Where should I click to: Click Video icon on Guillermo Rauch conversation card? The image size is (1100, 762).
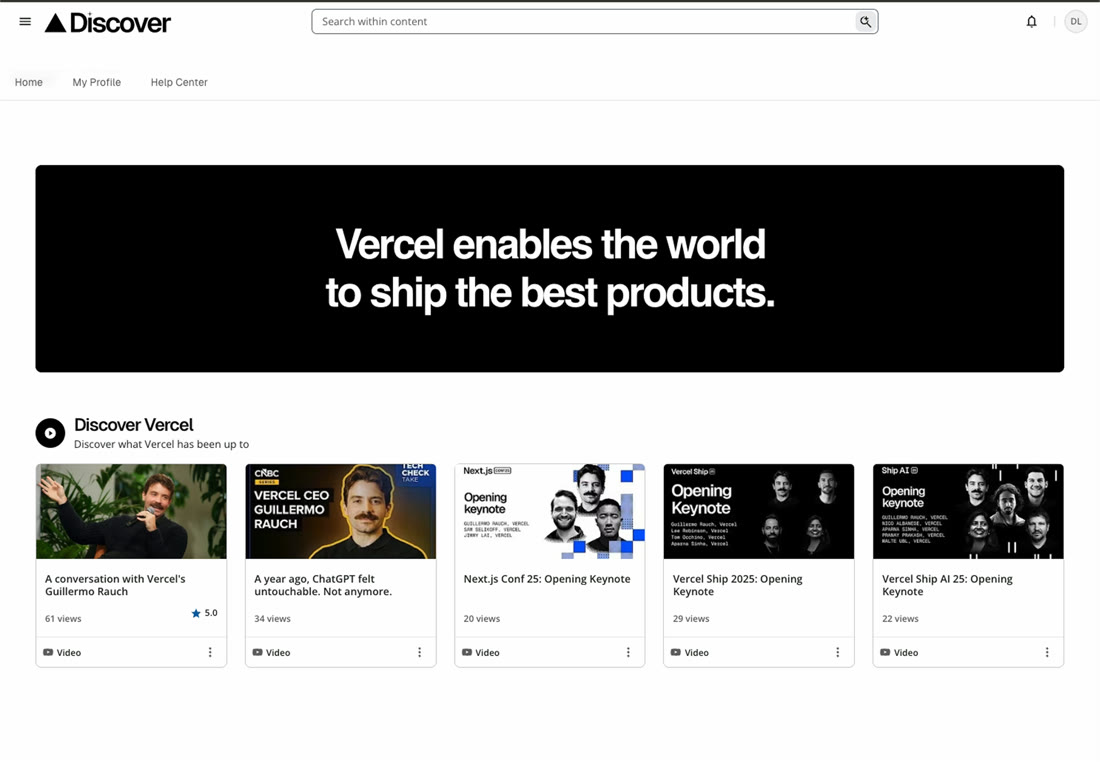tap(48, 653)
